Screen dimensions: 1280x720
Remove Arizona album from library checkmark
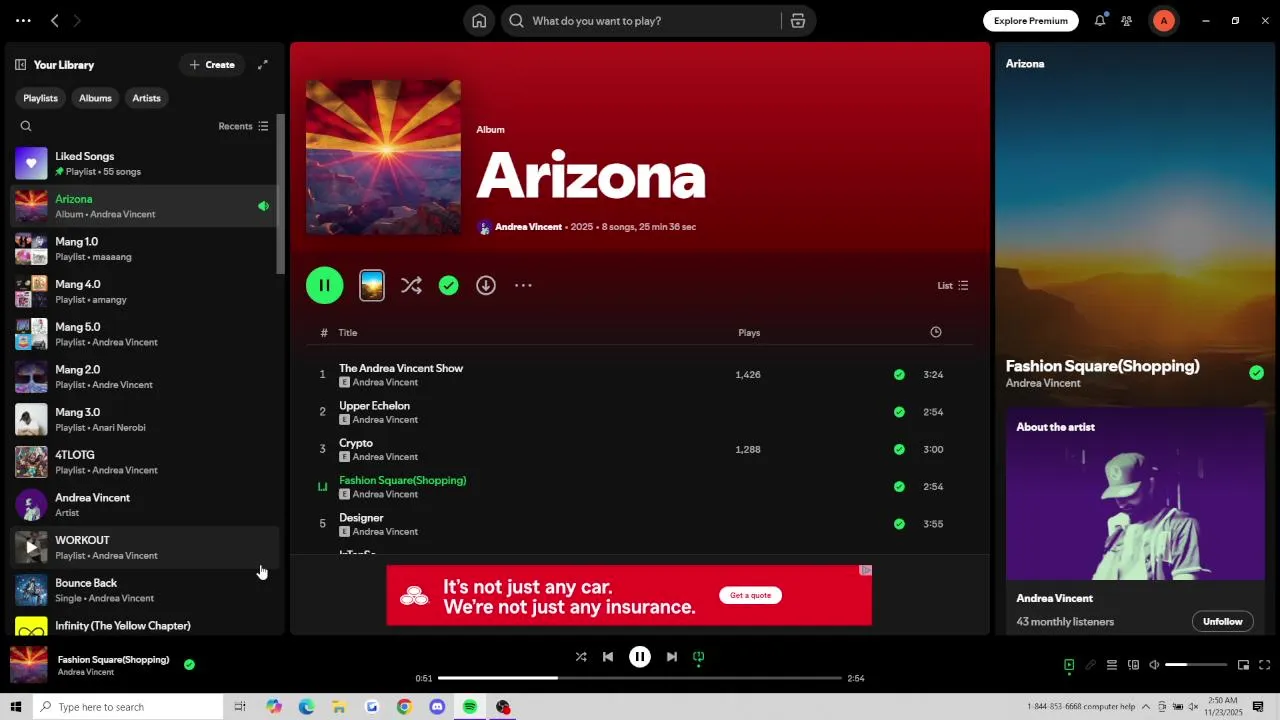449,286
